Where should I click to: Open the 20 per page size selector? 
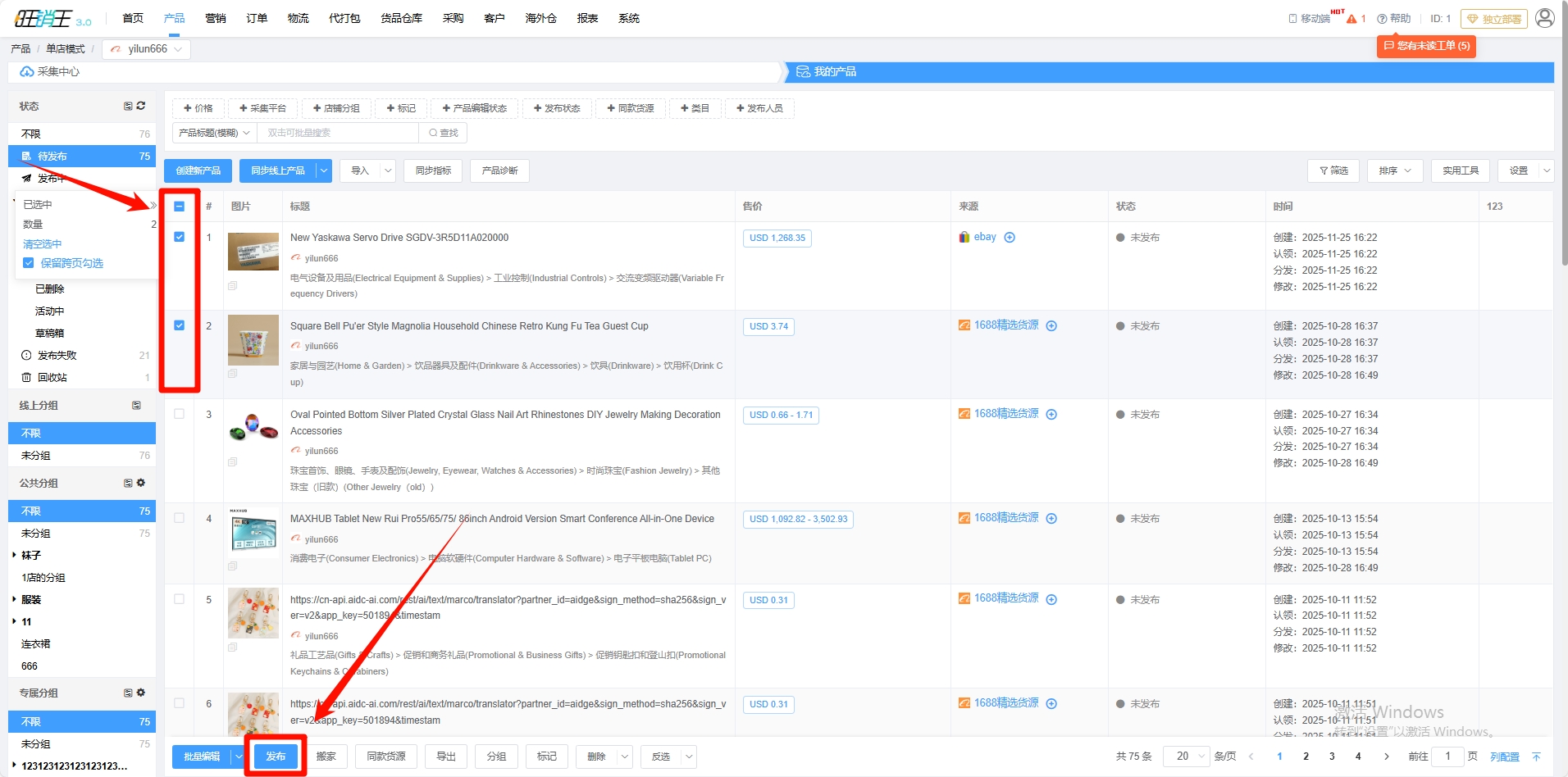(x=1186, y=757)
